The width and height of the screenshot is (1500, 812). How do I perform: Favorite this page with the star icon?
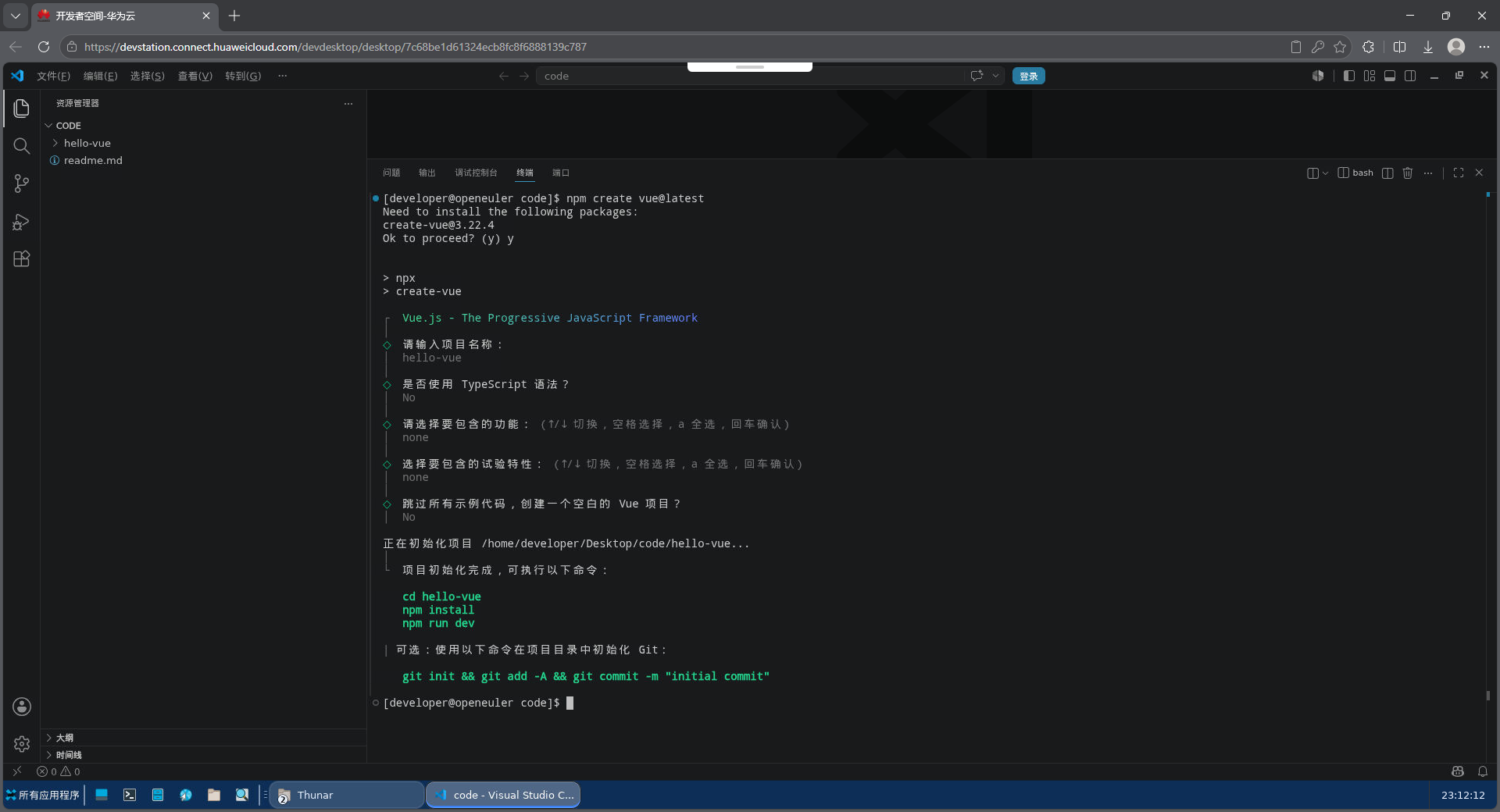coord(1341,47)
